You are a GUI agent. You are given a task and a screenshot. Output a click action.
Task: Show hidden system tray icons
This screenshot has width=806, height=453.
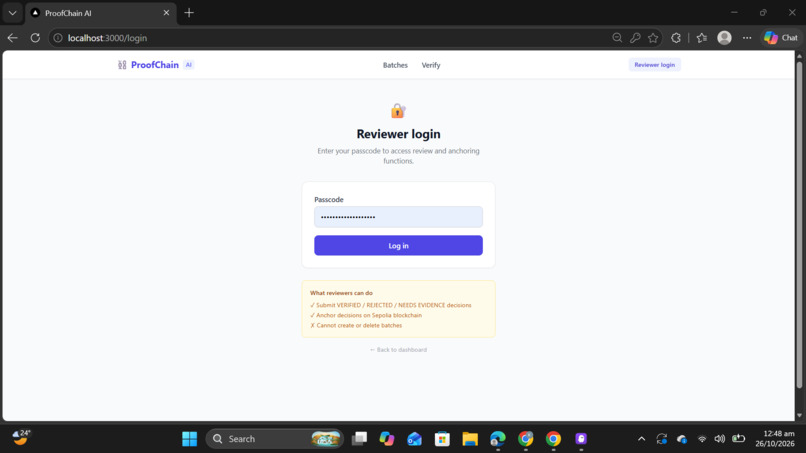[x=642, y=439]
